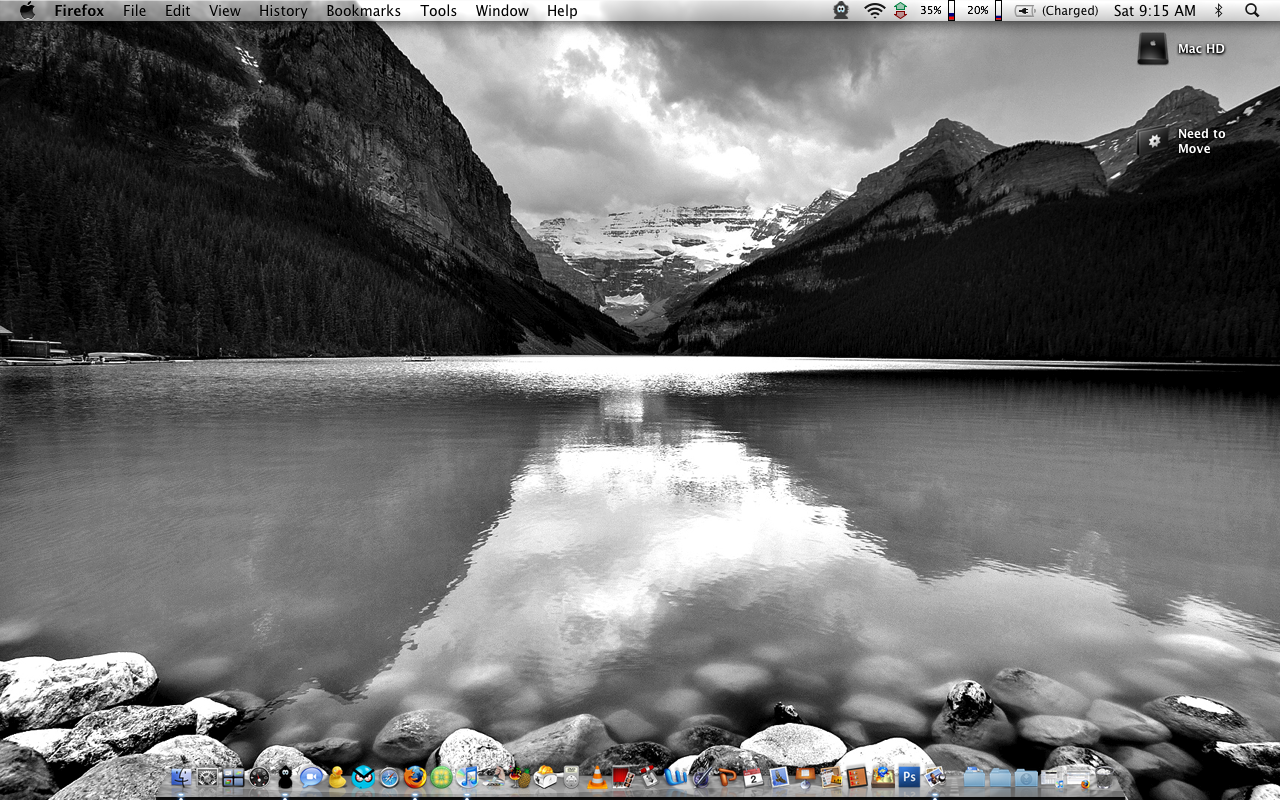Open the pineapple cocktail dock icon
The image size is (1280, 800).
click(519, 777)
